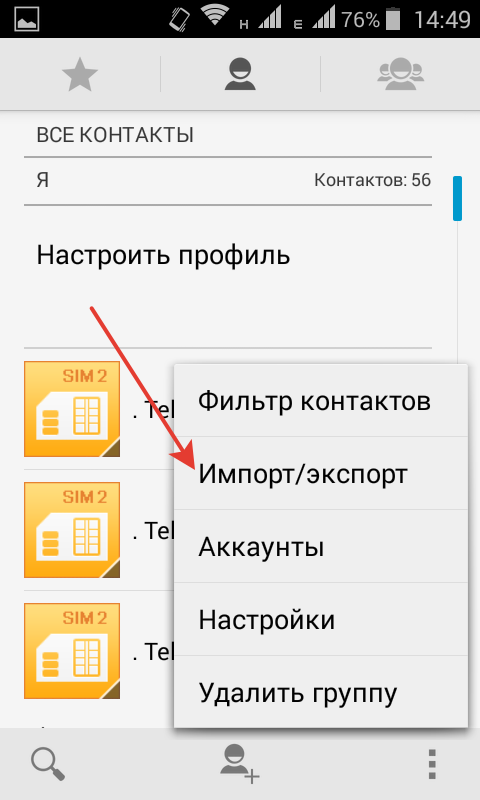The image size is (480, 800).
Task: Select Удалить группу menu option
Action: (x=321, y=692)
